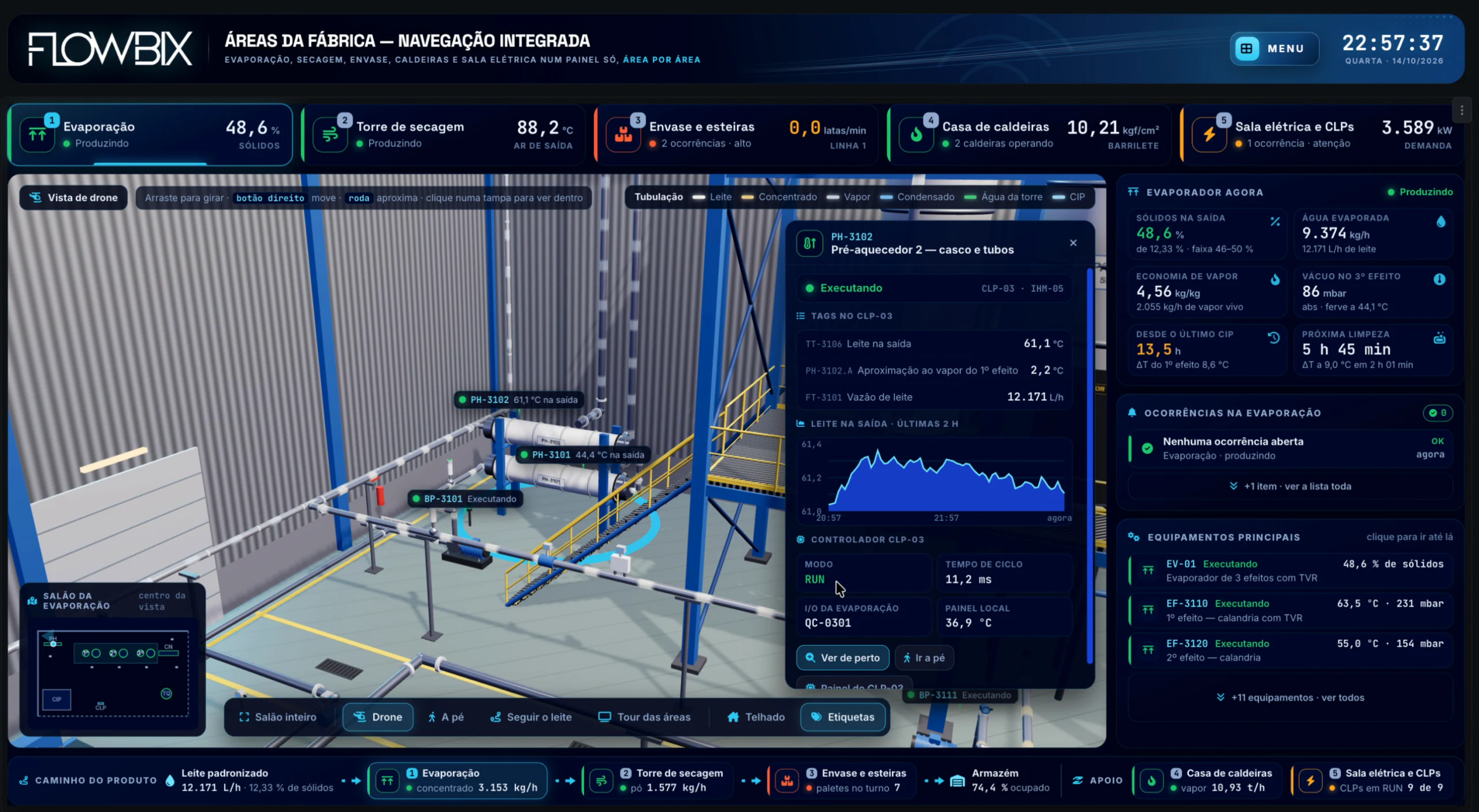Viewport: 1479px width, 812px height.
Task: Click the vertical dots icon at right edge
Action: point(1462,110)
